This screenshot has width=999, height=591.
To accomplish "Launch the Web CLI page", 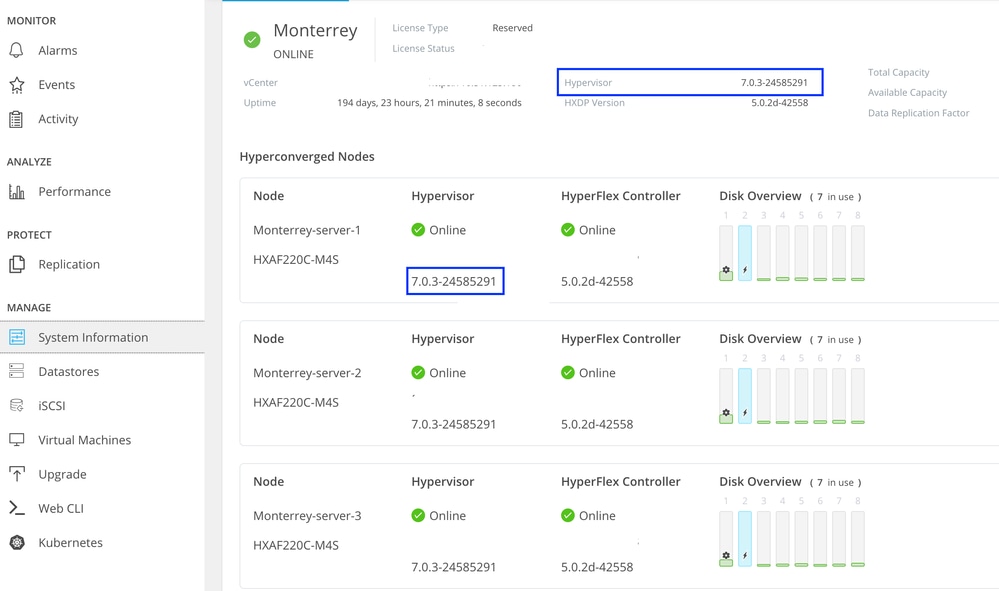I will 61,508.
